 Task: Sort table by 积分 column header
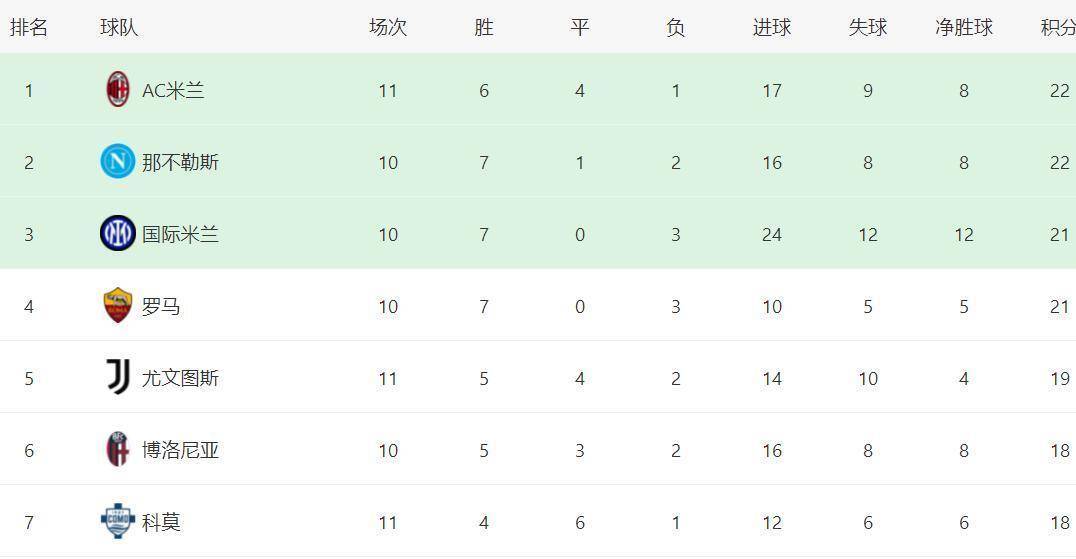coord(1057,28)
